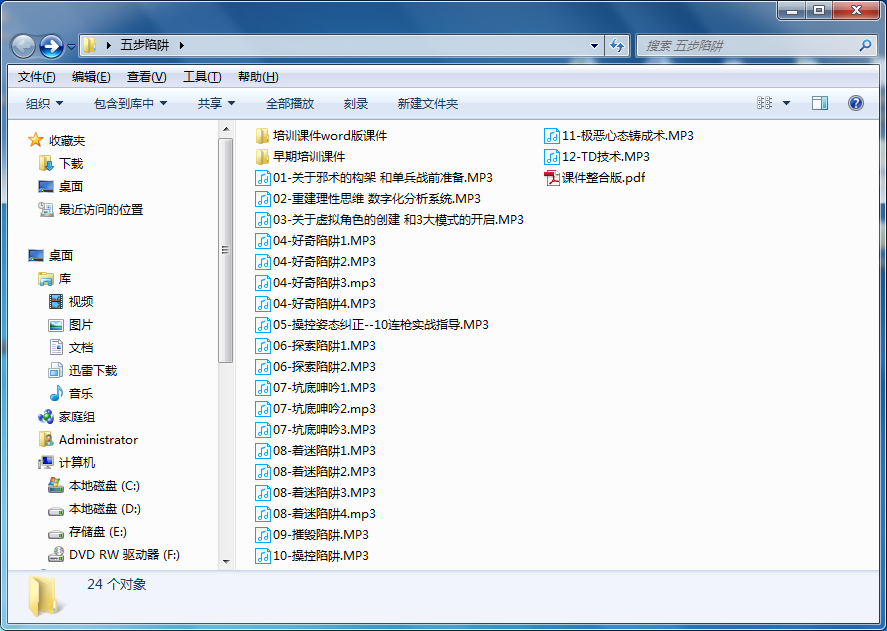Open the 工具(T) menu

202,76
